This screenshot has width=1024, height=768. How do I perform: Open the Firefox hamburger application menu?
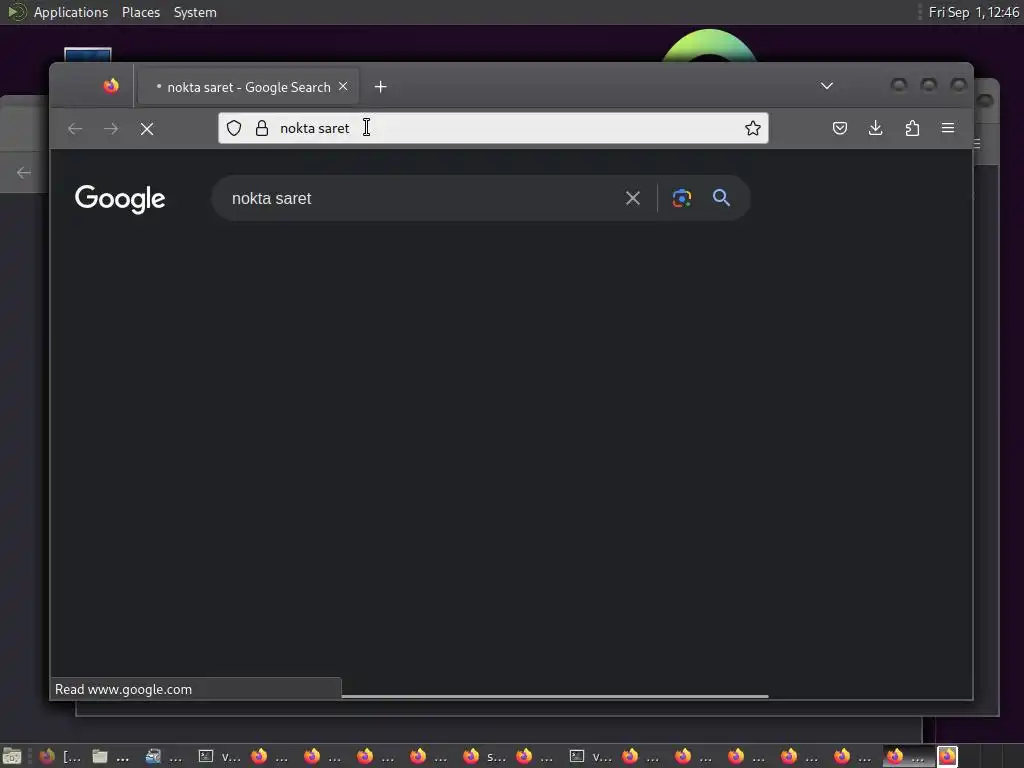(948, 128)
